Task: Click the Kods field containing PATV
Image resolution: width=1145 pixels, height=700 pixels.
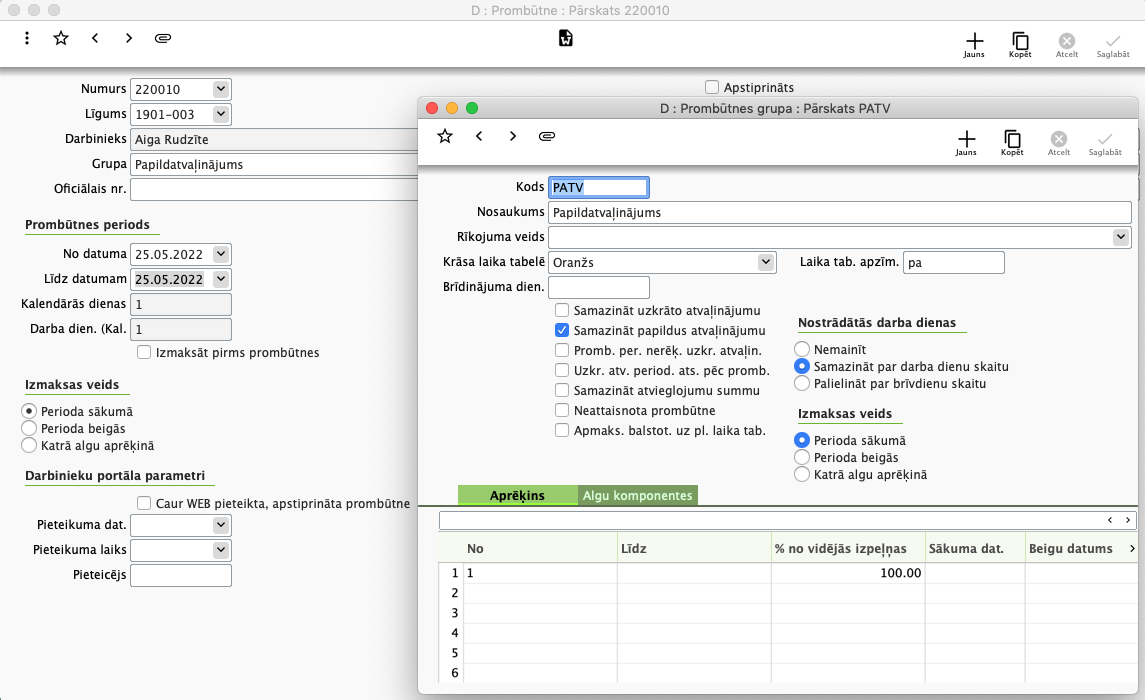Action: 598,188
